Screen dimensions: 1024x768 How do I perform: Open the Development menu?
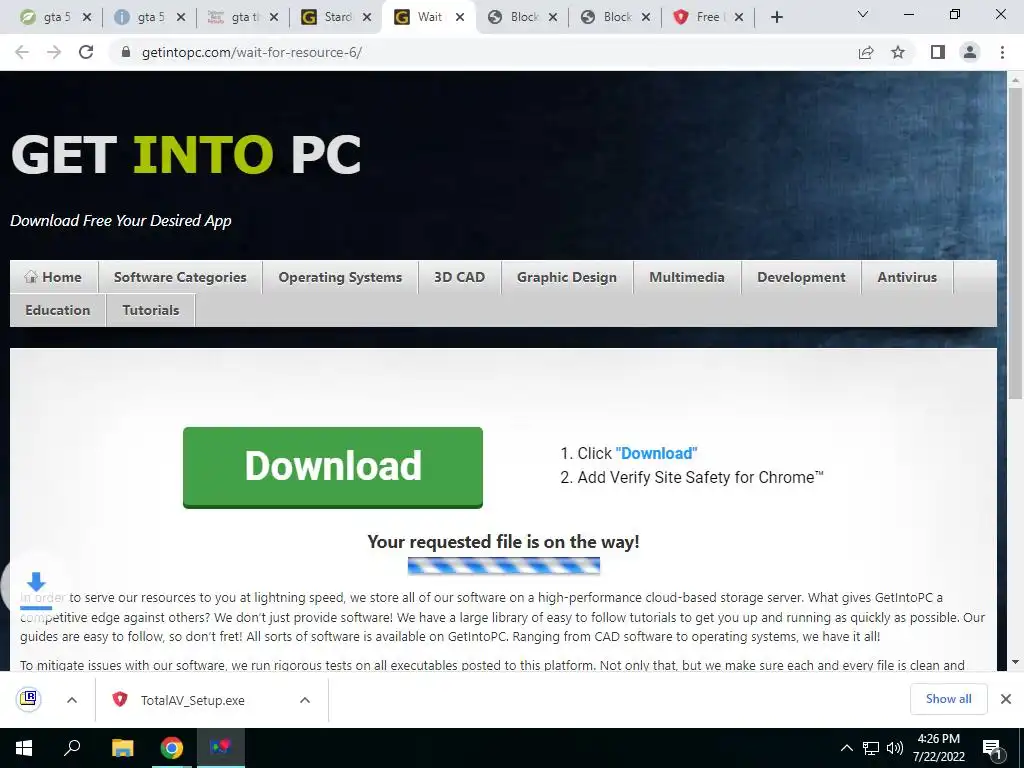point(801,277)
